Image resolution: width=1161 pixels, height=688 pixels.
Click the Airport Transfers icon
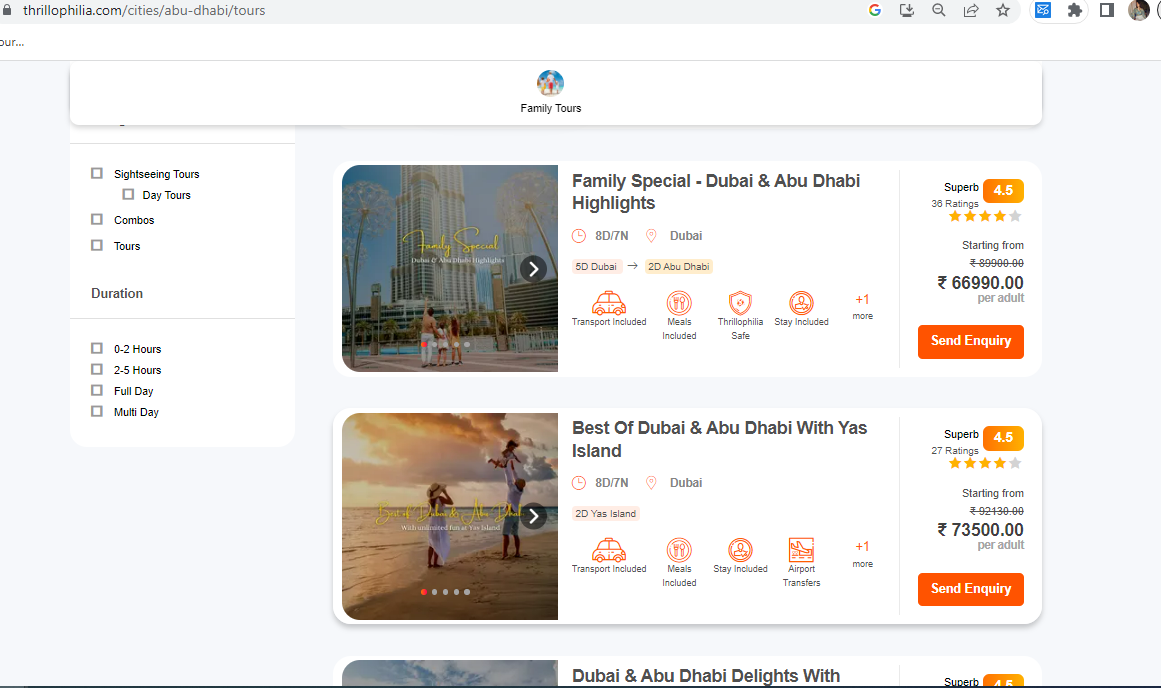801,550
